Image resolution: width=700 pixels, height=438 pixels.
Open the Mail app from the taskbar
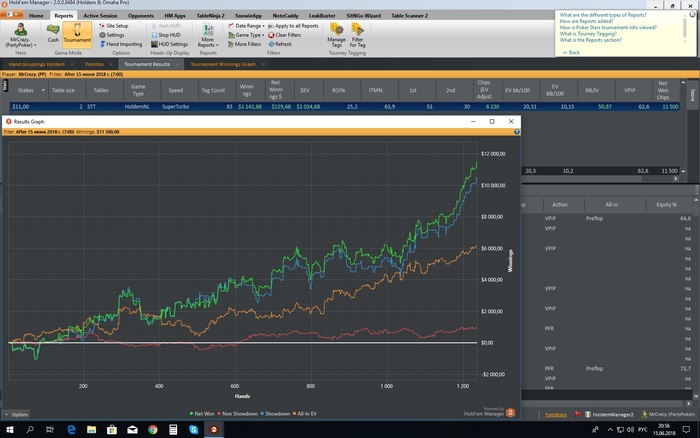(132, 430)
